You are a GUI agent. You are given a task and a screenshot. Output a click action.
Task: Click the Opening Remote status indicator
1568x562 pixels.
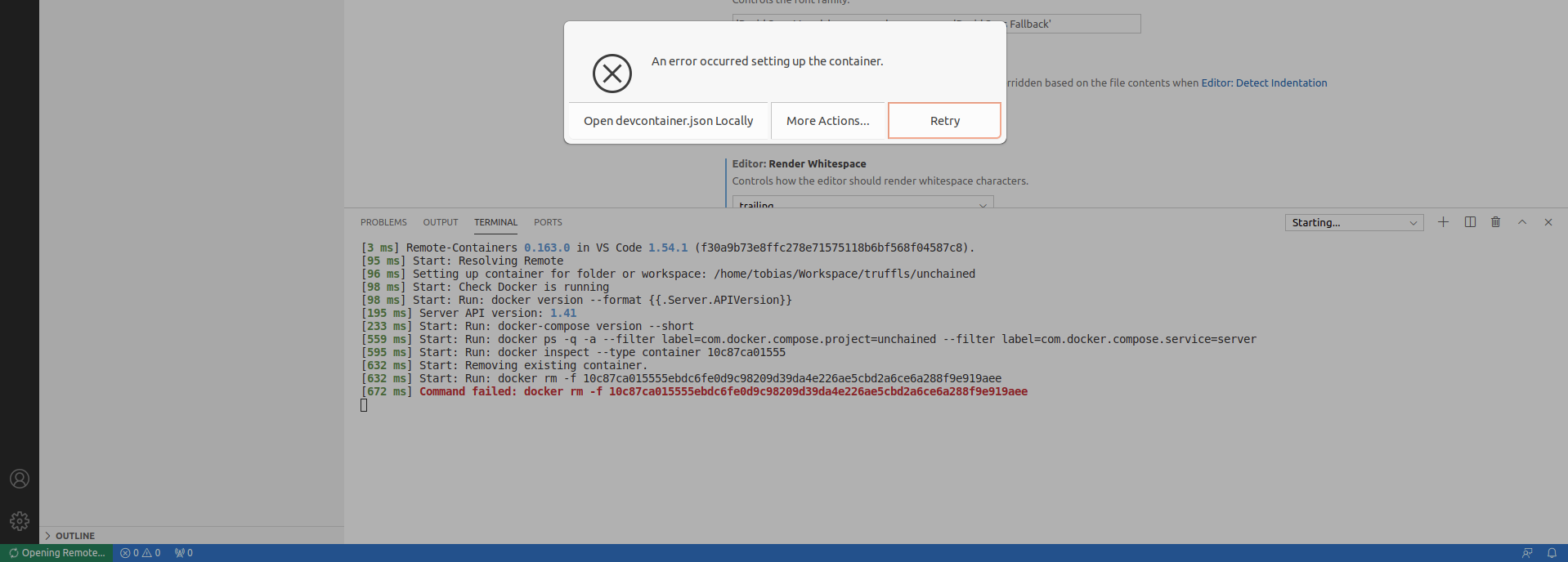pyautogui.click(x=56, y=553)
